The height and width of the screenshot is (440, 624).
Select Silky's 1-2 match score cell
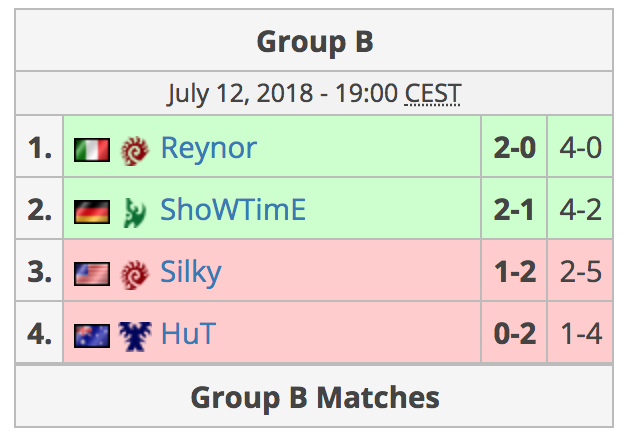pos(514,271)
